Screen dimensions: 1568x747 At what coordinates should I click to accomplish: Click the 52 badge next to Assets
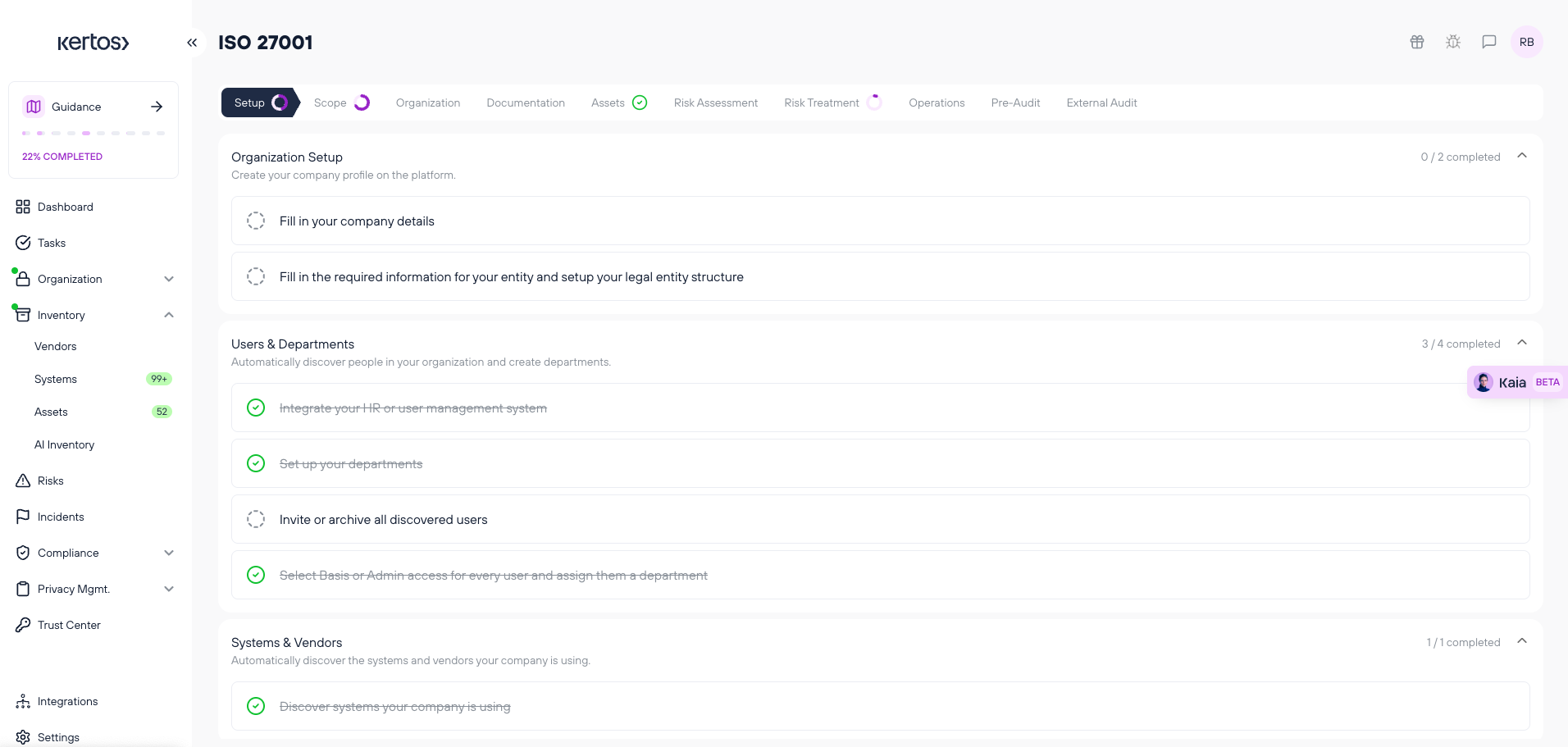162,412
